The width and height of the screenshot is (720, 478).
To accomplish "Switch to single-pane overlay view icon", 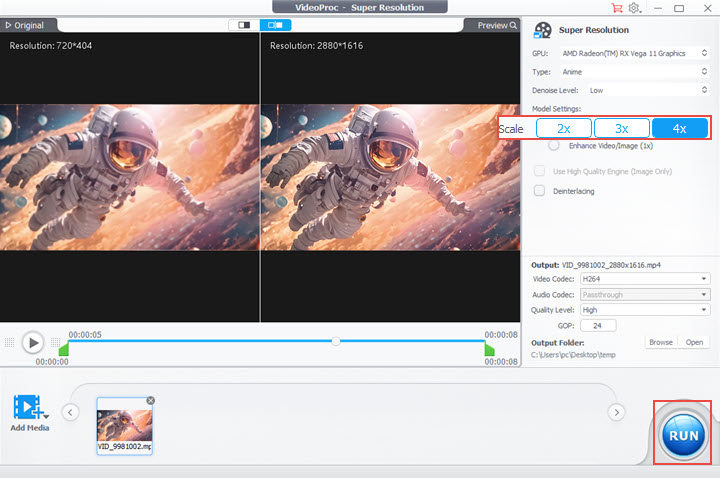I will pos(244,25).
